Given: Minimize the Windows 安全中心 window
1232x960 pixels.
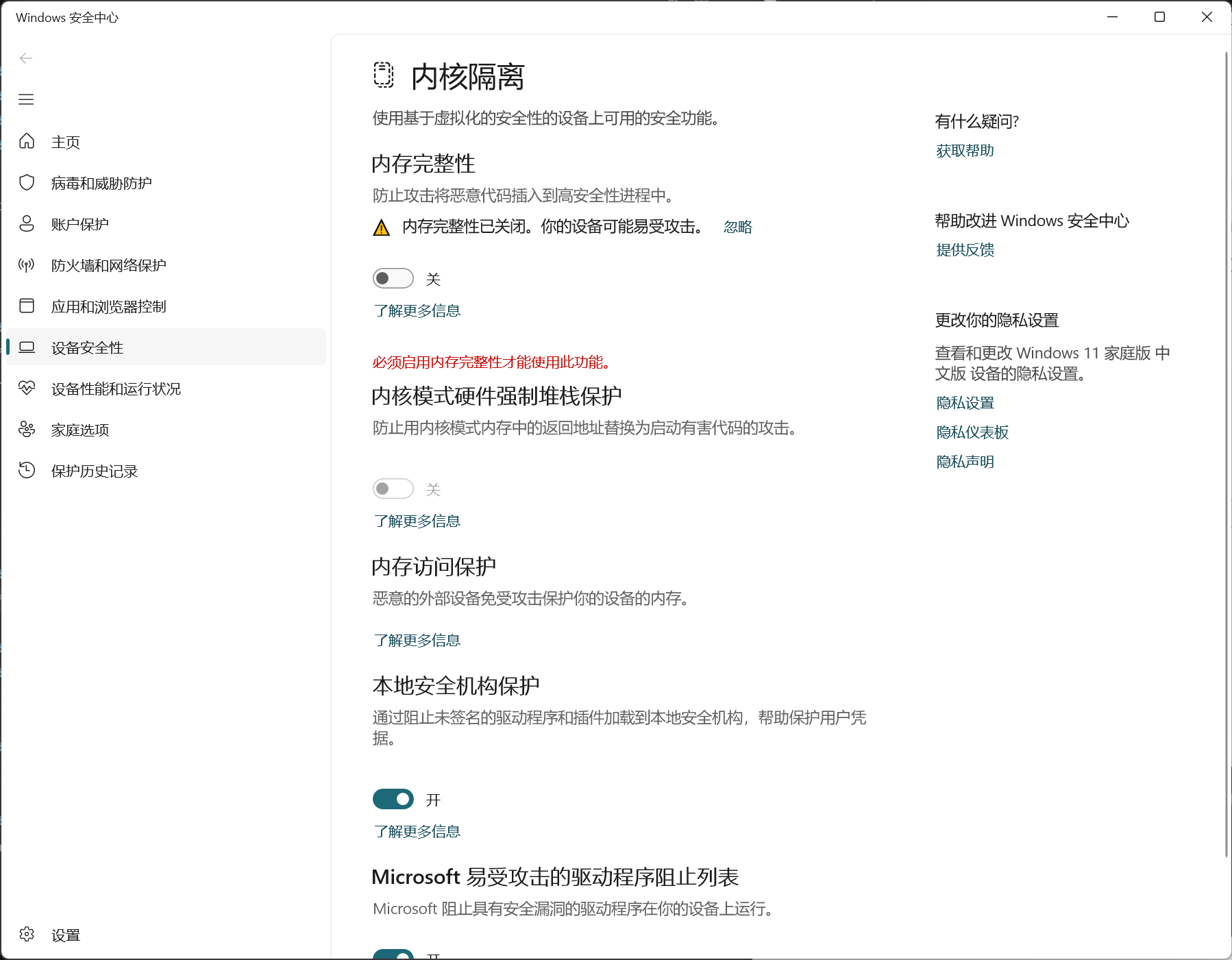Looking at the screenshot, I should 1113,17.
